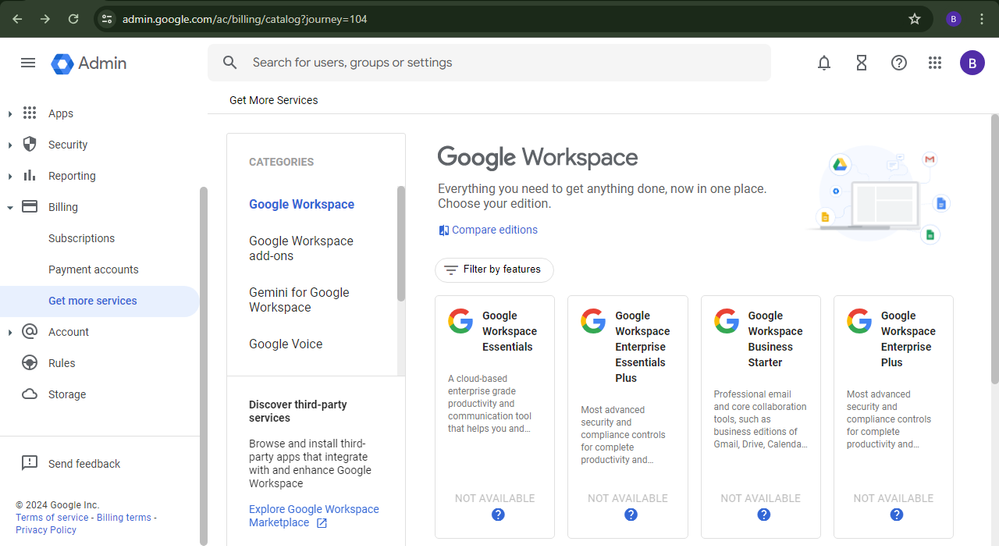Open Terms of service link
The image size is (999, 546).
click(52, 517)
